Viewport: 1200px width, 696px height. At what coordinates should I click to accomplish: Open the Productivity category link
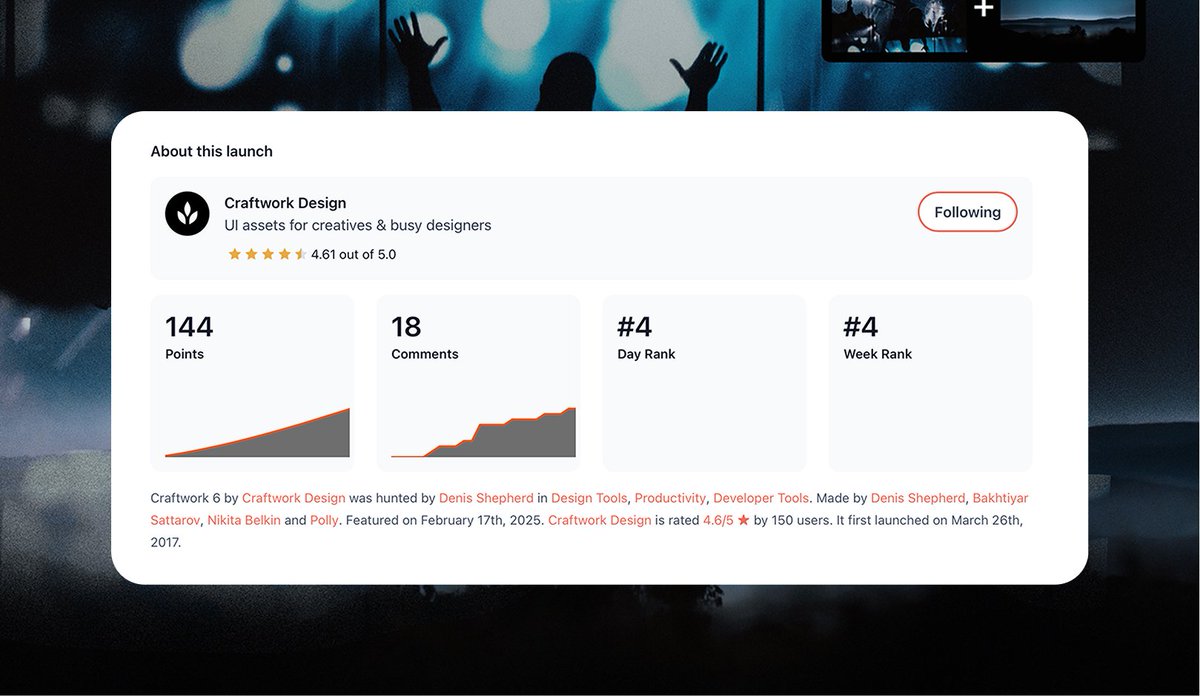point(670,498)
